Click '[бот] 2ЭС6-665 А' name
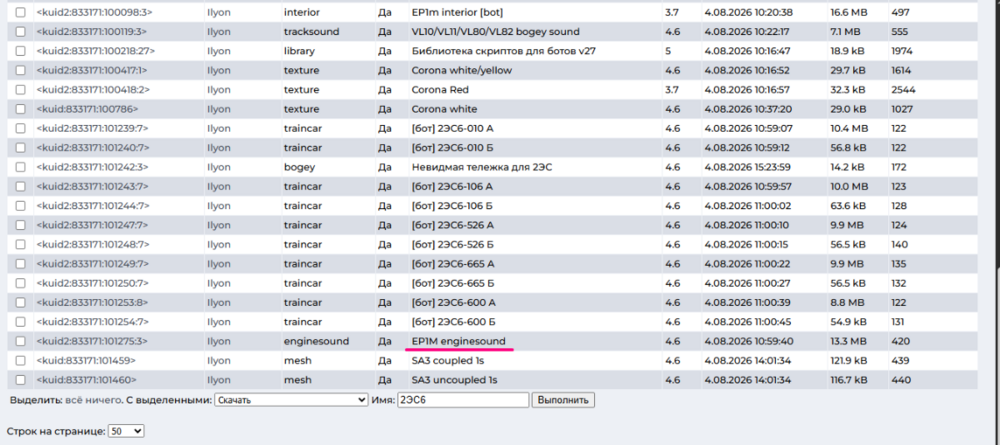The height and width of the screenshot is (445, 1000). (453, 264)
